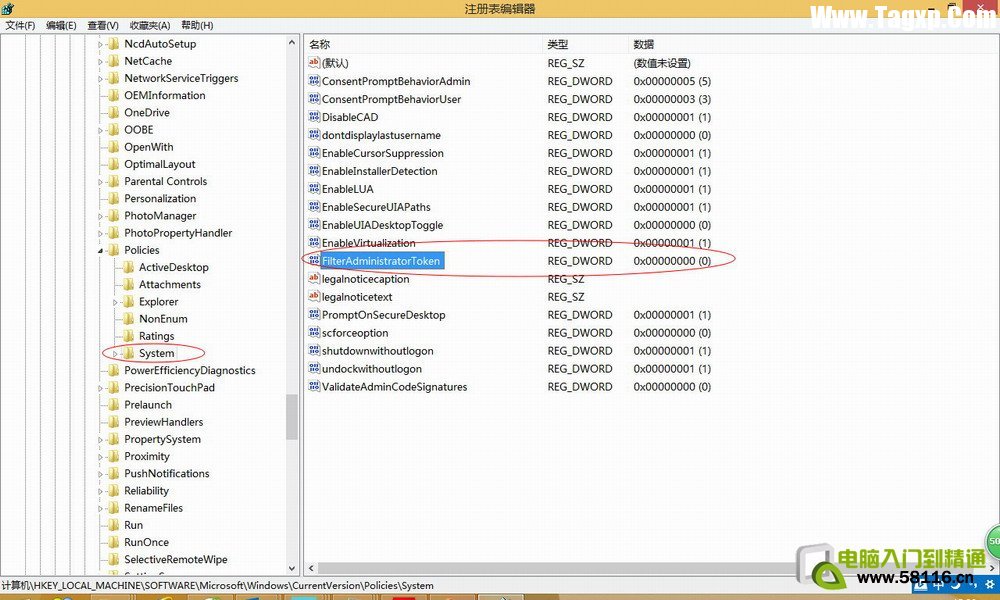Expand the NetCache node
This screenshot has height=600, width=1000.
tap(100, 61)
